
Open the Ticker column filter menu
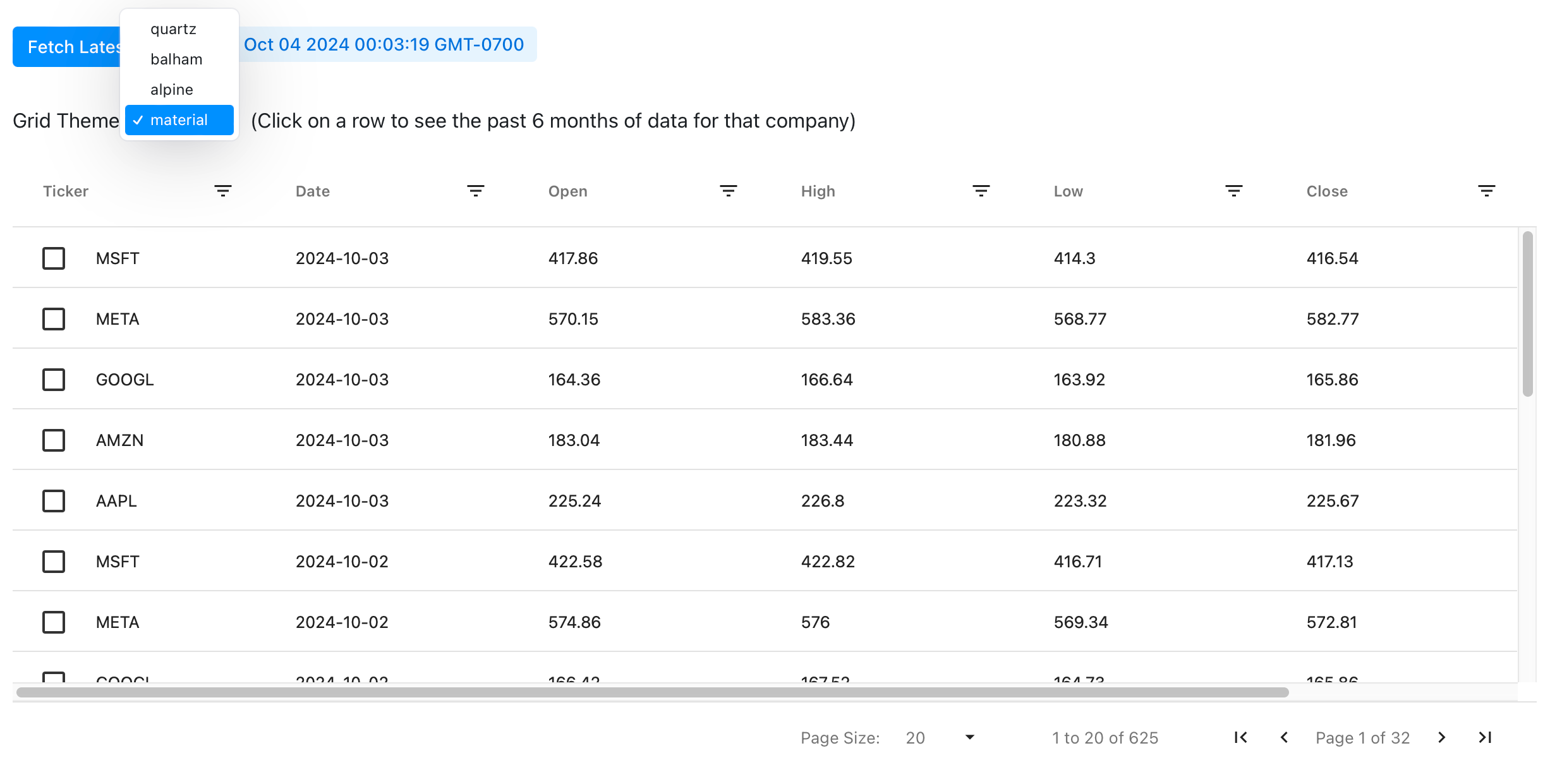click(x=222, y=191)
